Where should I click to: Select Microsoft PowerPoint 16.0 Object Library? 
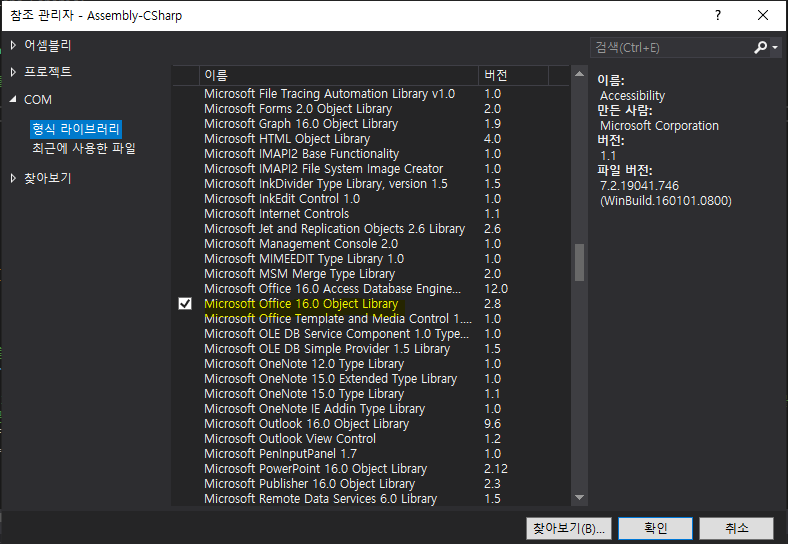click(x=371, y=469)
